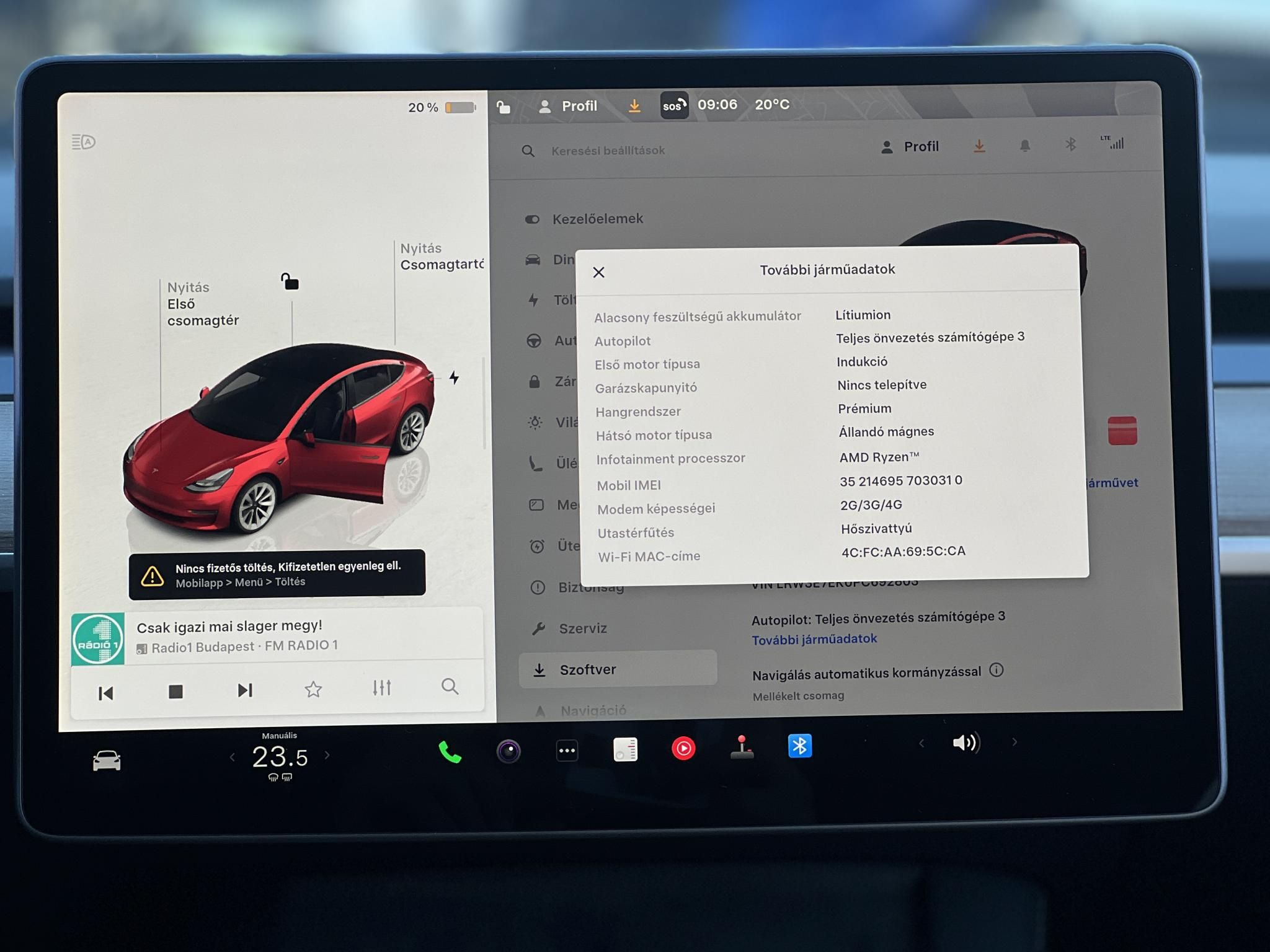This screenshot has height=952, width=1270.
Task: Open the audio equalizer settings
Action: click(382, 687)
